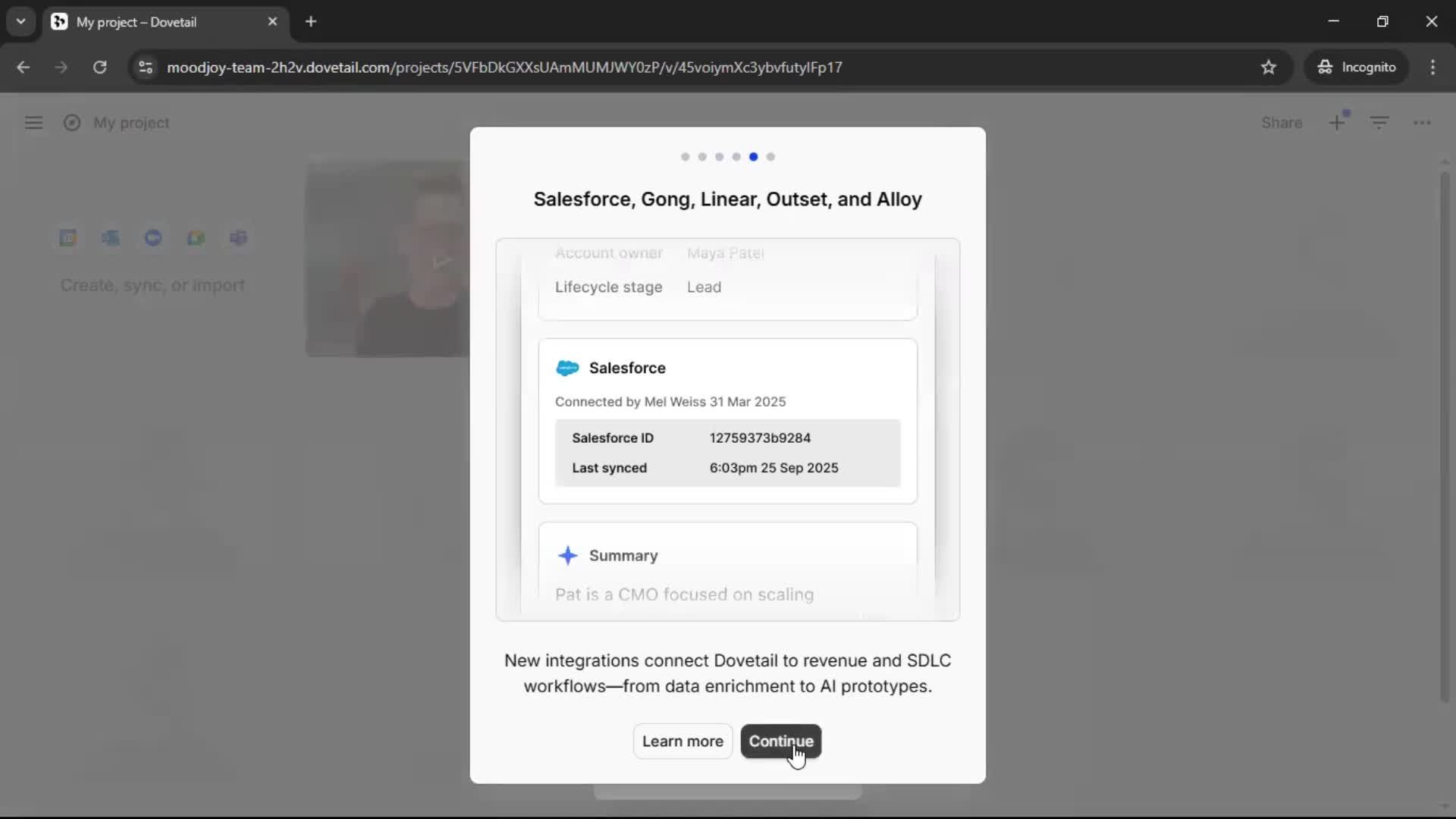Click the plus add icon in header

(1337, 123)
